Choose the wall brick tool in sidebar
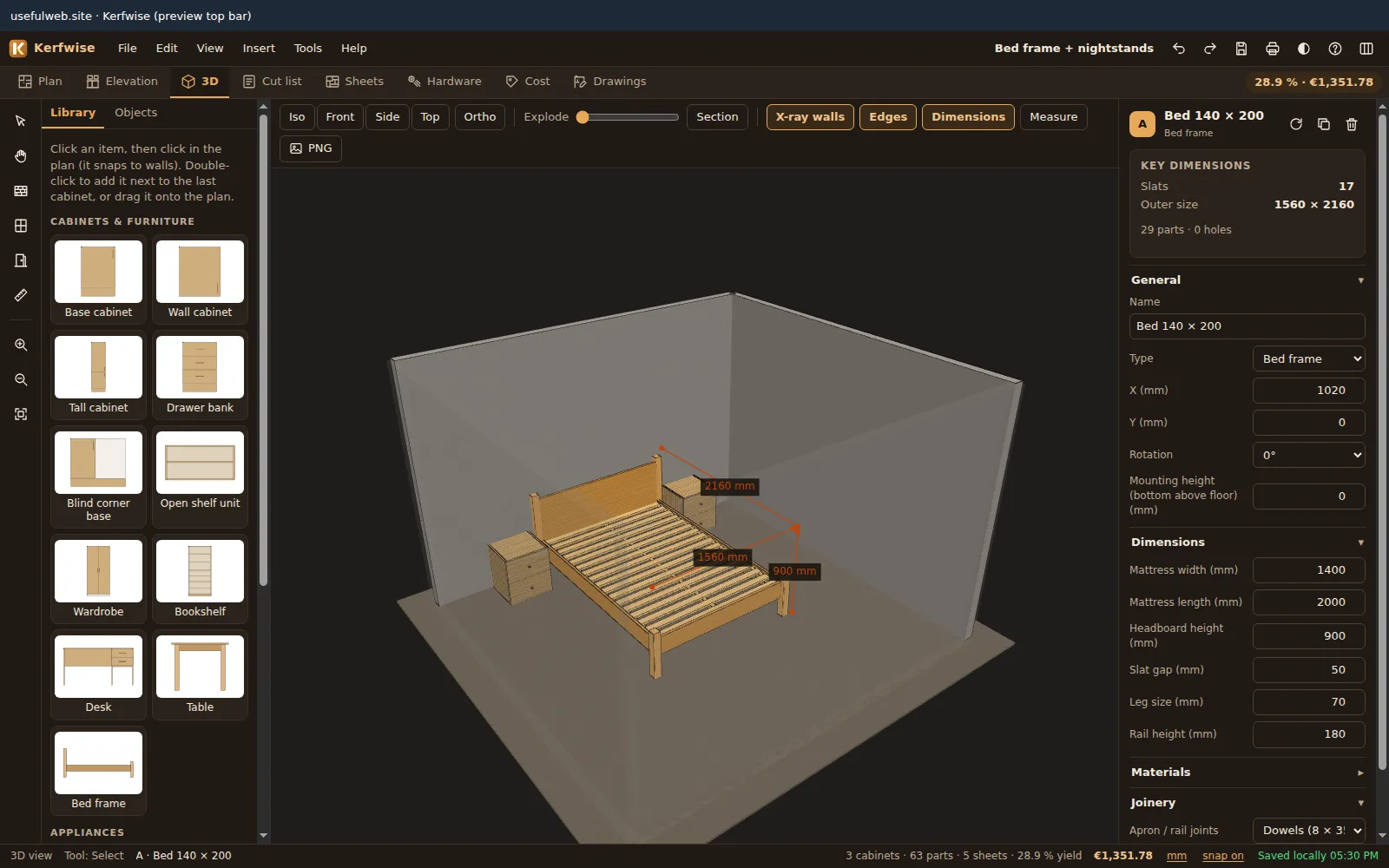1389x868 pixels. (21, 191)
